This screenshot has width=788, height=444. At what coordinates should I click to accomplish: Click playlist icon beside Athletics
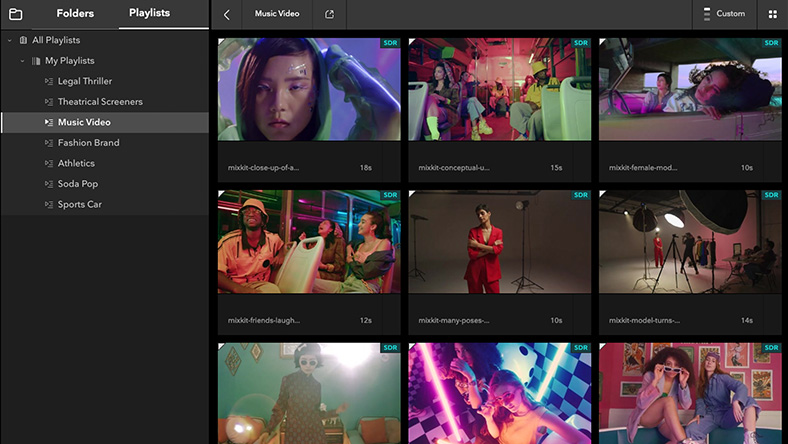pos(49,164)
